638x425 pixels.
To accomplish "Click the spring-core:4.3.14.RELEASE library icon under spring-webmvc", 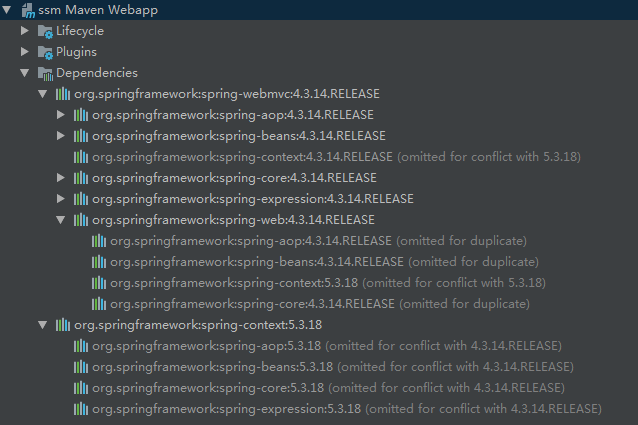I will 81,178.
